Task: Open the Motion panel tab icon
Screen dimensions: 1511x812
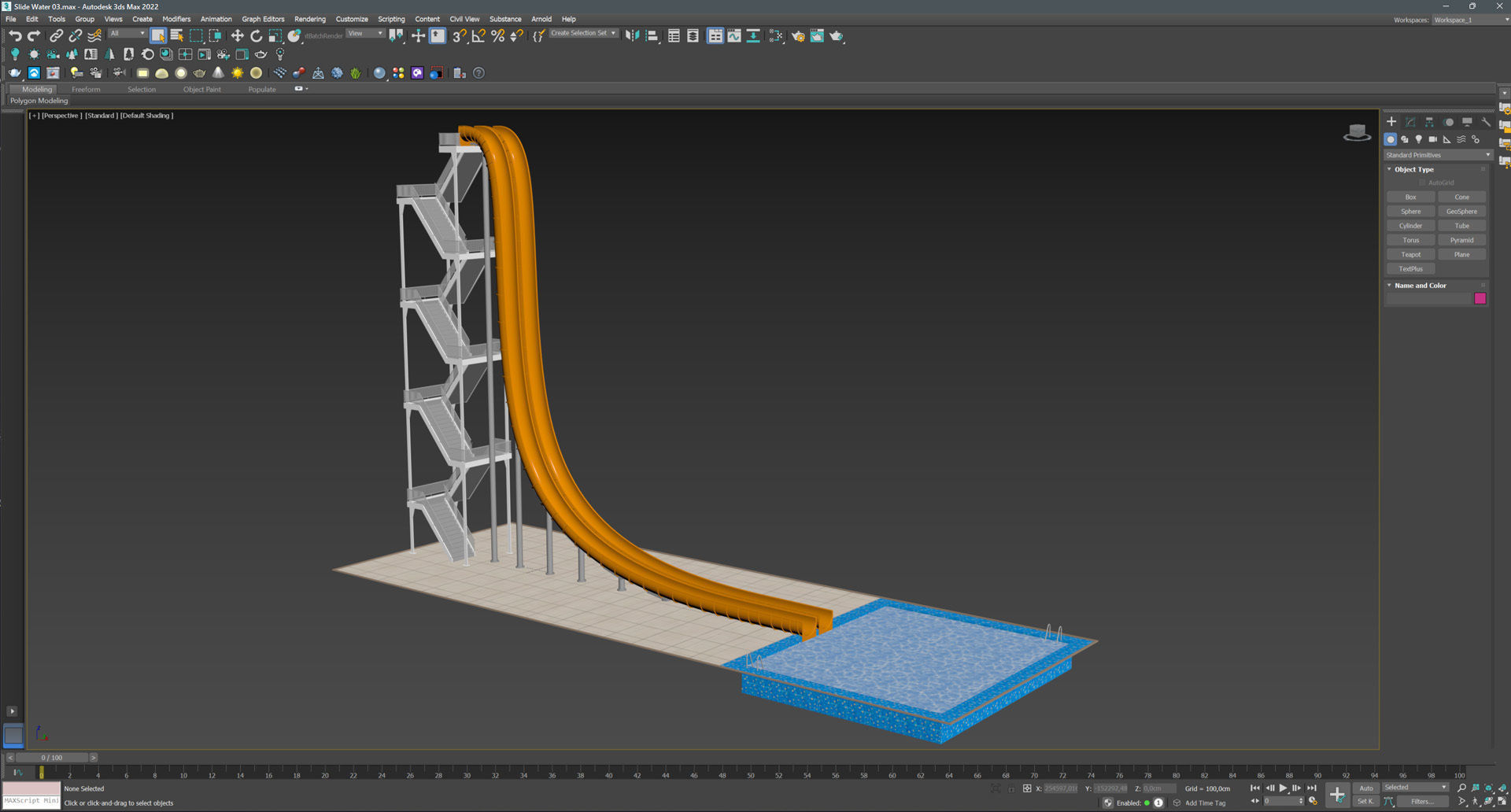Action: tap(1449, 122)
